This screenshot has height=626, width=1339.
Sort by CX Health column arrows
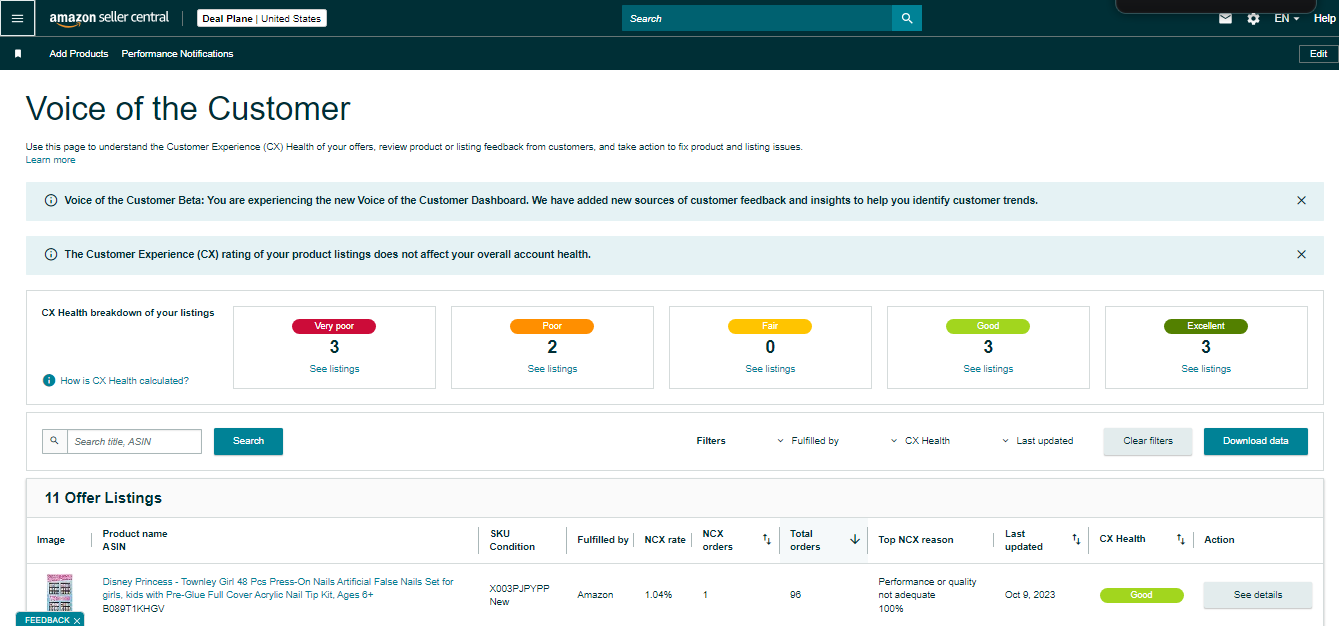tap(1180, 540)
